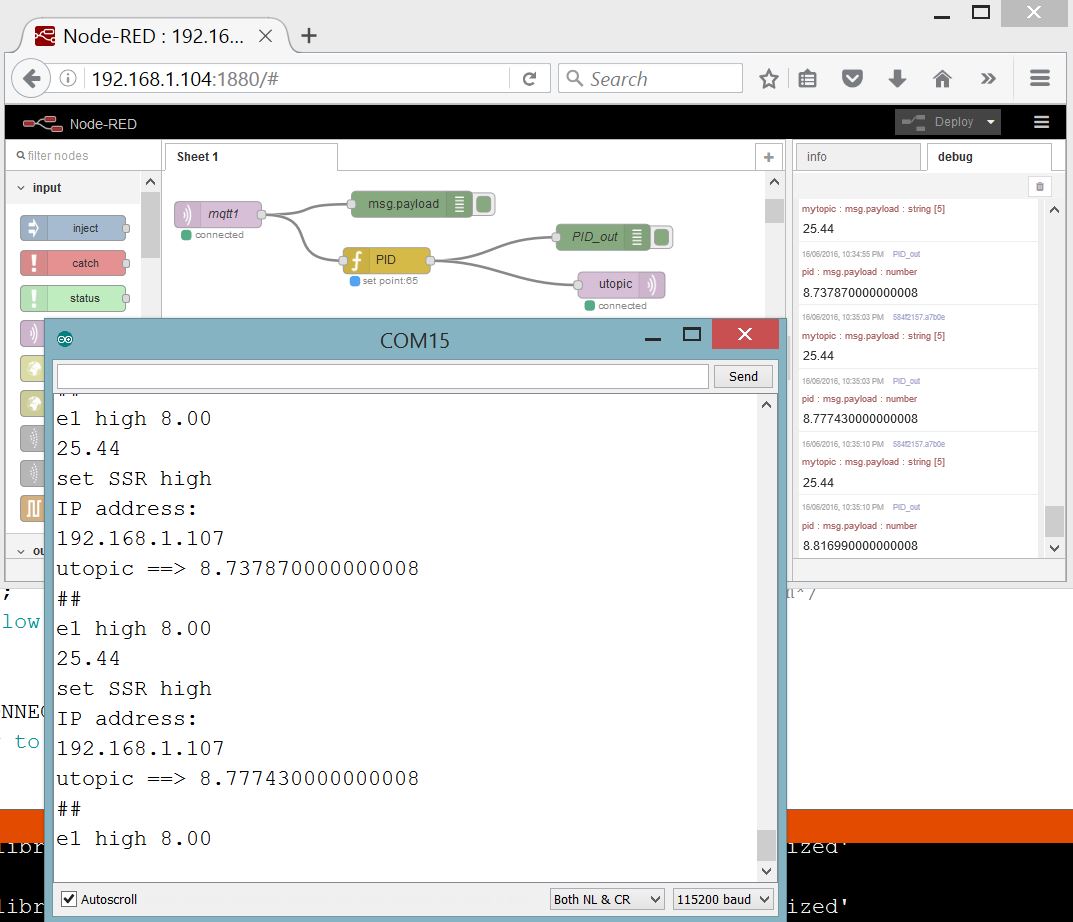This screenshot has height=922, width=1073.
Task: Click debug value 8.737870000000008
Action: (860, 292)
